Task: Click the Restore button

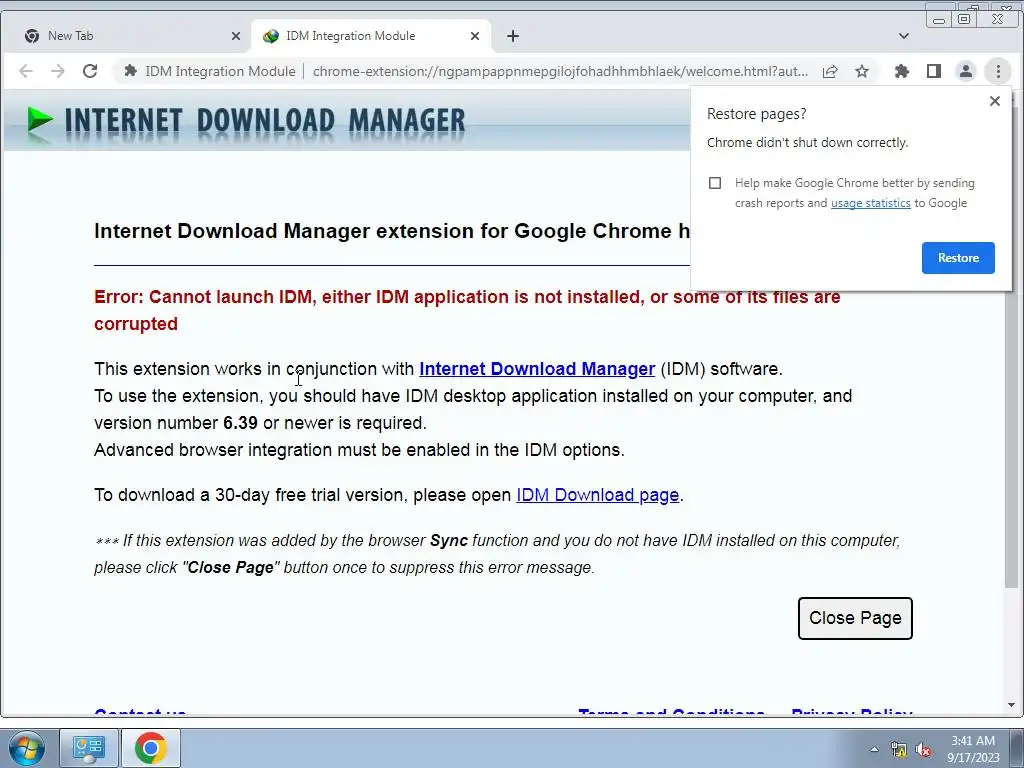Action: [x=958, y=258]
